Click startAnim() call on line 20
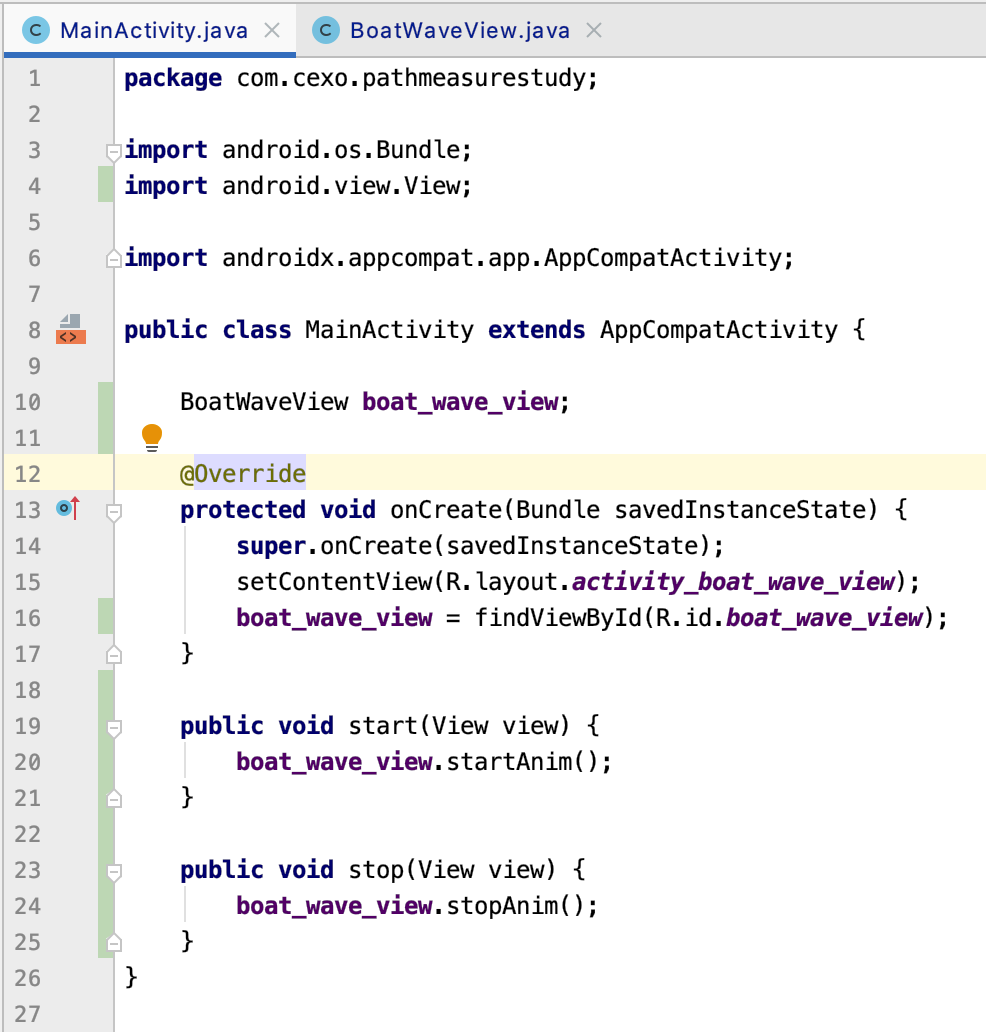Image resolution: width=986 pixels, height=1032 pixels. point(523,761)
